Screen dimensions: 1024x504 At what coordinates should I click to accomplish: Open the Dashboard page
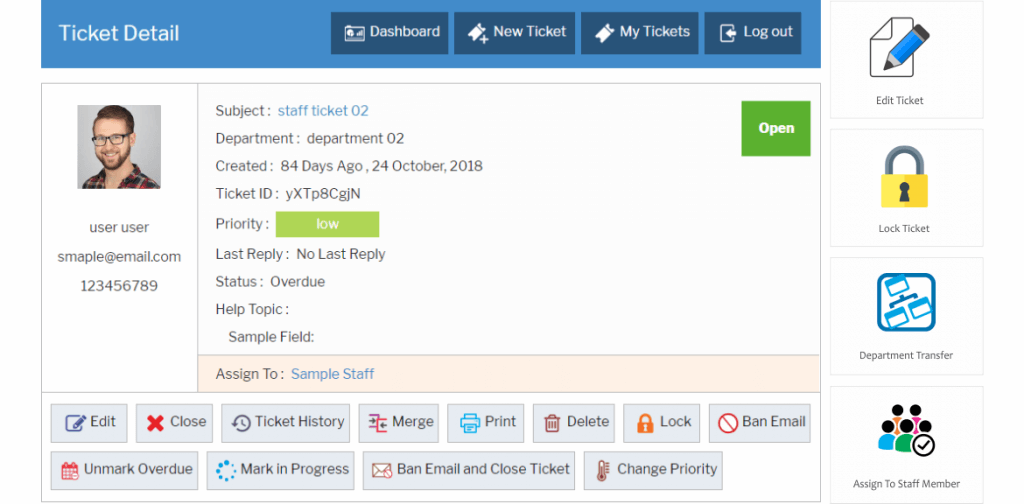click(389, 33)
